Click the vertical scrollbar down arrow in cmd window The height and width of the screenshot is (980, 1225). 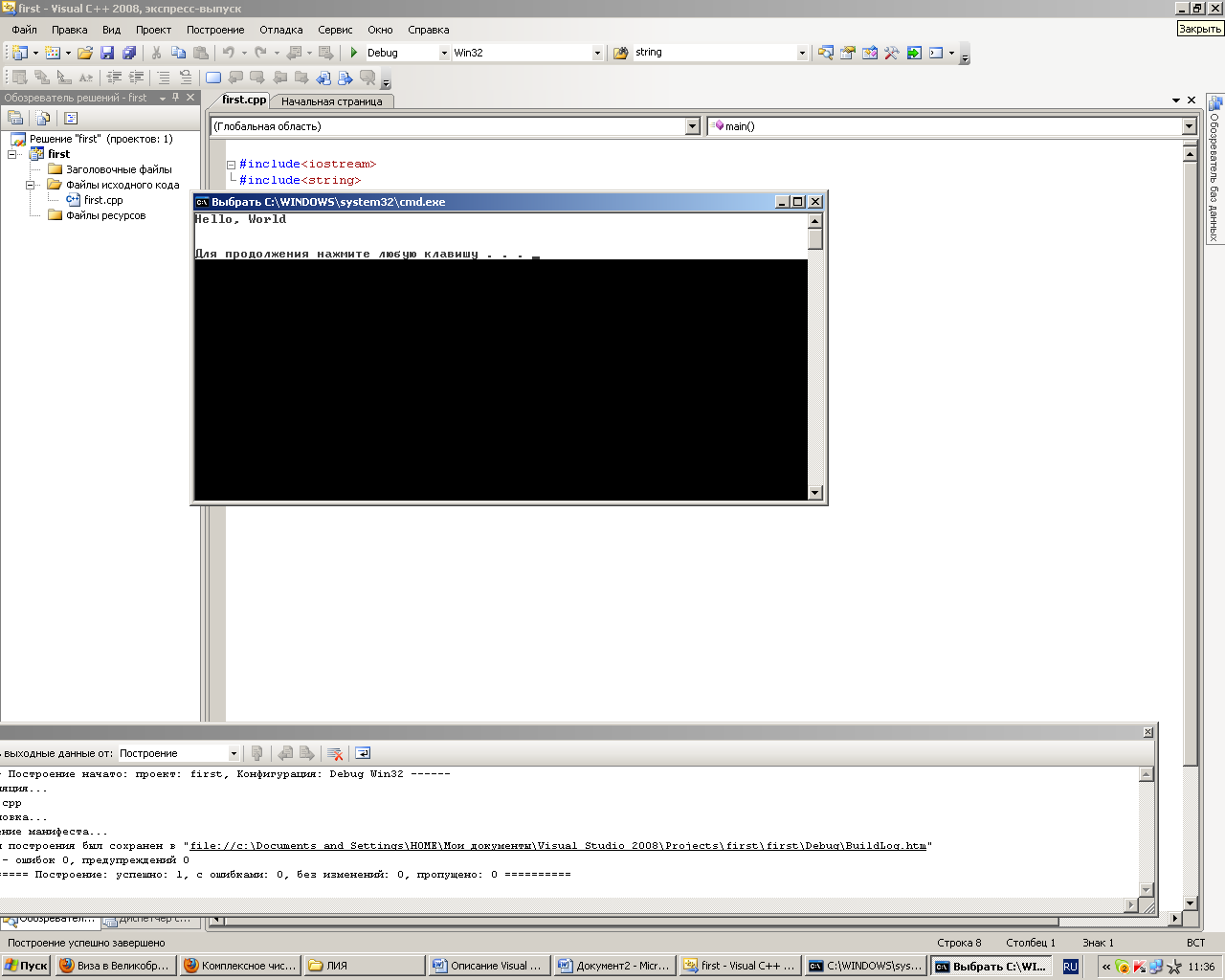tap(815, 493)
